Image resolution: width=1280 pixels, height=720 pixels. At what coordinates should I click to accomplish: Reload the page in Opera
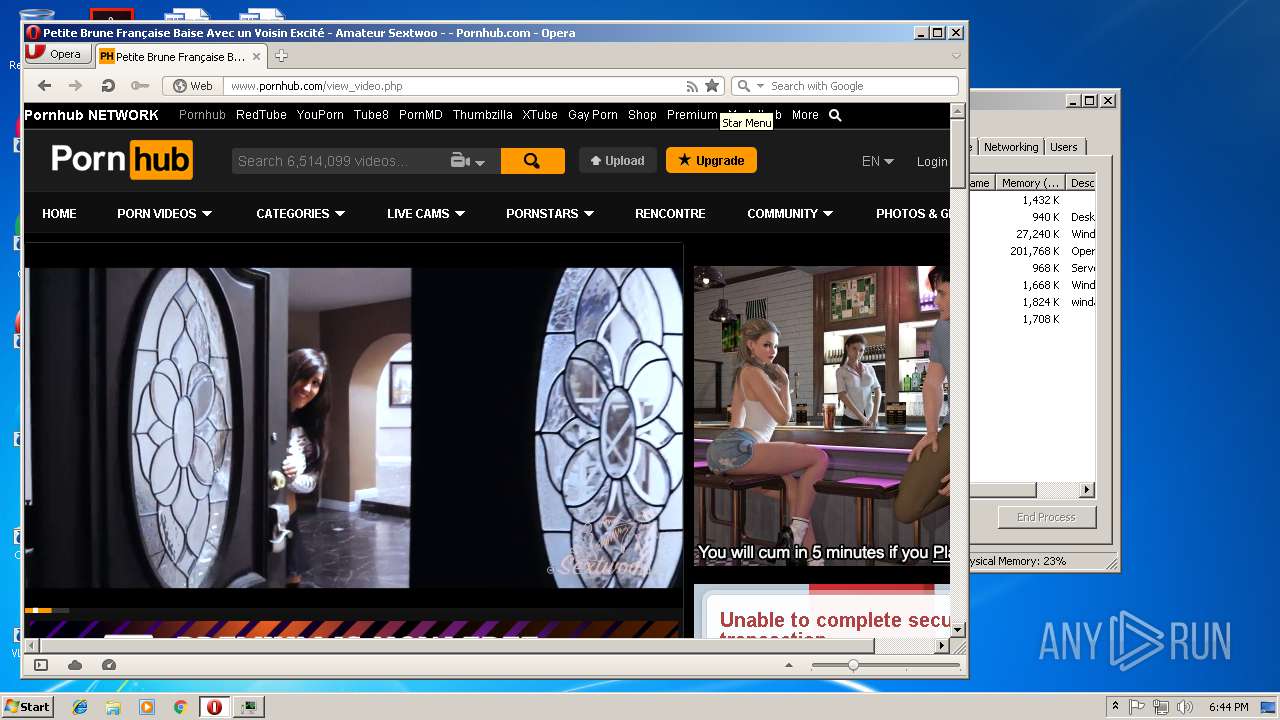[108, 86]
